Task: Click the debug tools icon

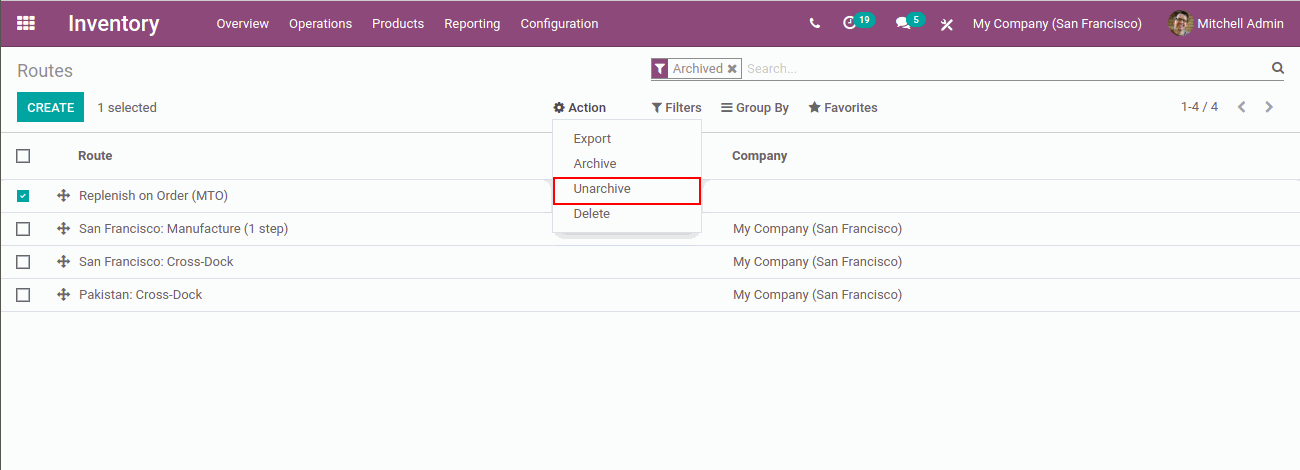Action: (x=946, y=24)
